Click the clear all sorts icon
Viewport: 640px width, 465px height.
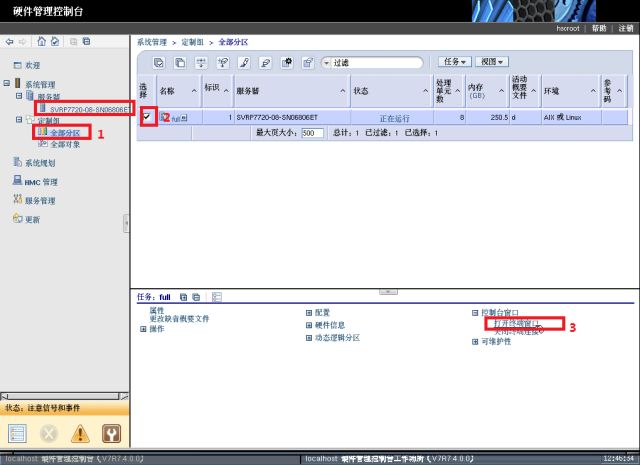(x=265, y=62)
